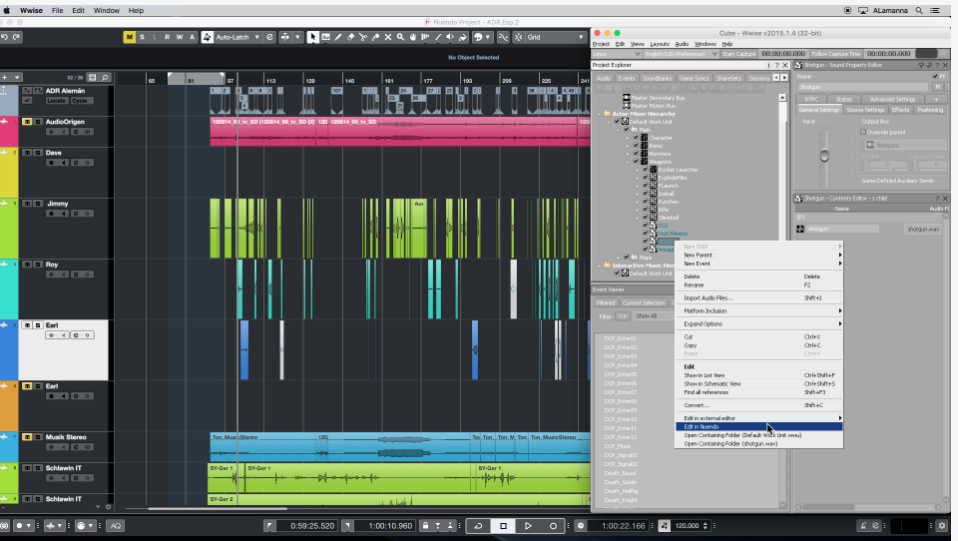Screen dimensions: 958x541
Task: Expand the Platform Inclusion submenu
Action: pos(759,311)
